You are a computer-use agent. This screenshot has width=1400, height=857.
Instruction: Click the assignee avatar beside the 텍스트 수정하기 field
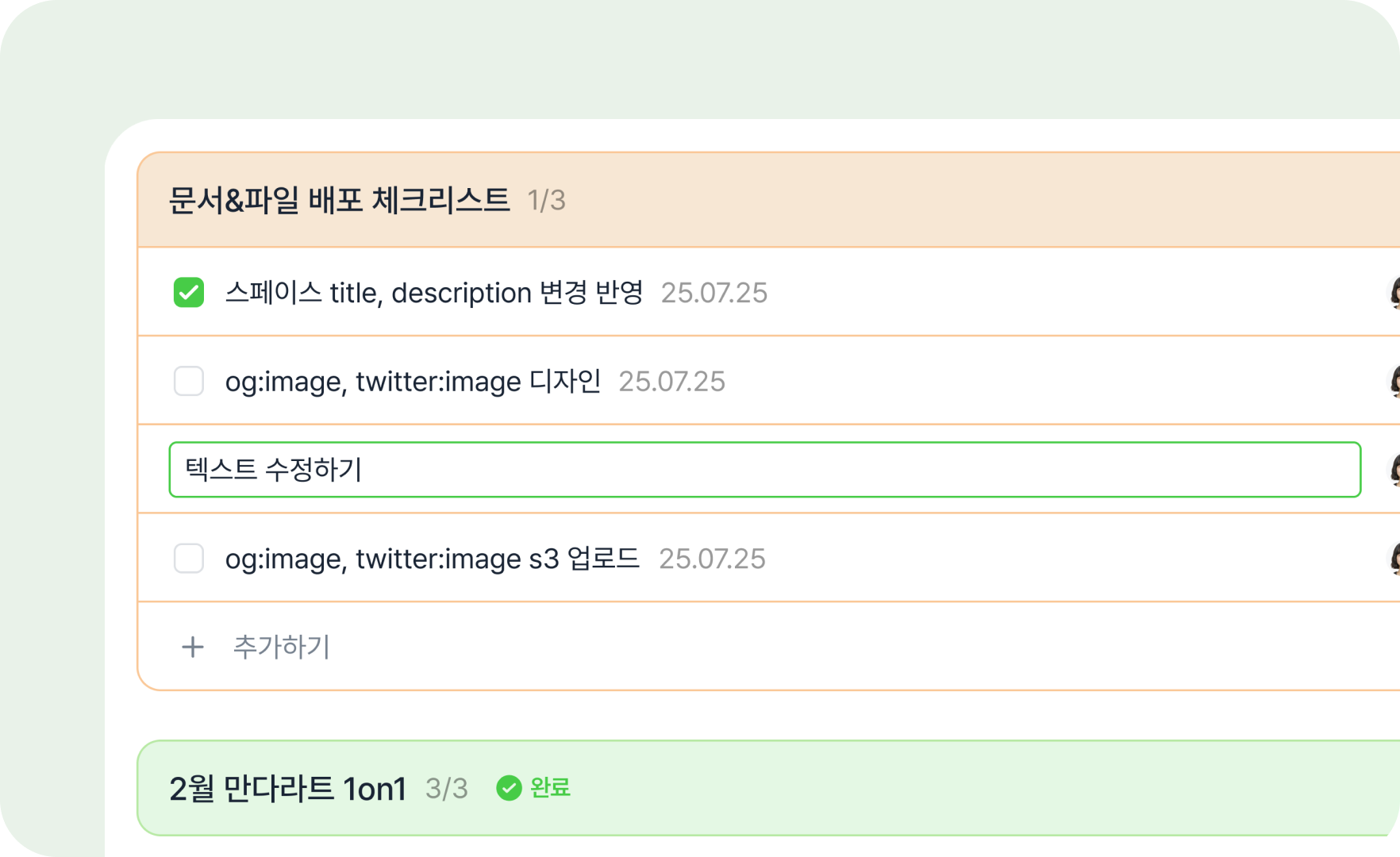1394,470
